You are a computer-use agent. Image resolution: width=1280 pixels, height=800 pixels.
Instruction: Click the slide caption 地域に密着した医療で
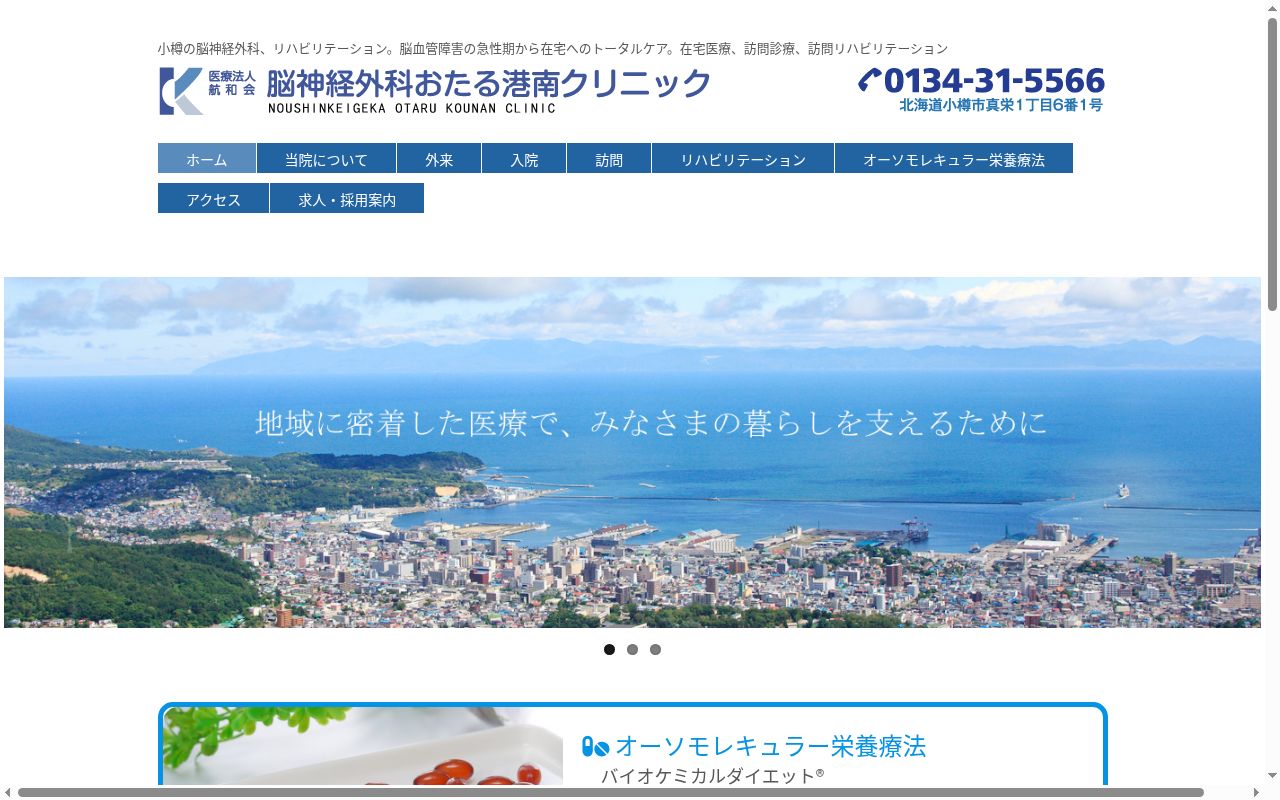(x=651, y=423)
